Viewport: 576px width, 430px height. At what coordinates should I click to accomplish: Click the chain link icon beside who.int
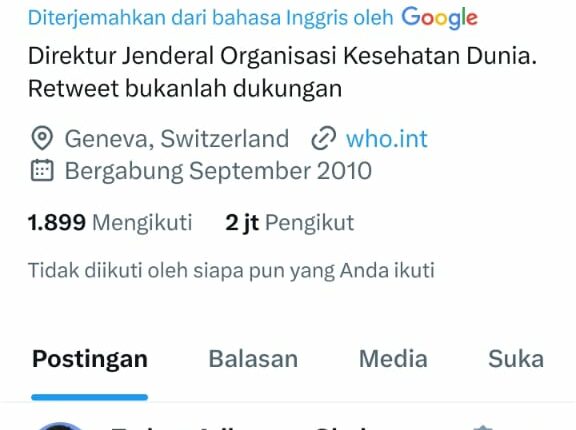[323, 138]
